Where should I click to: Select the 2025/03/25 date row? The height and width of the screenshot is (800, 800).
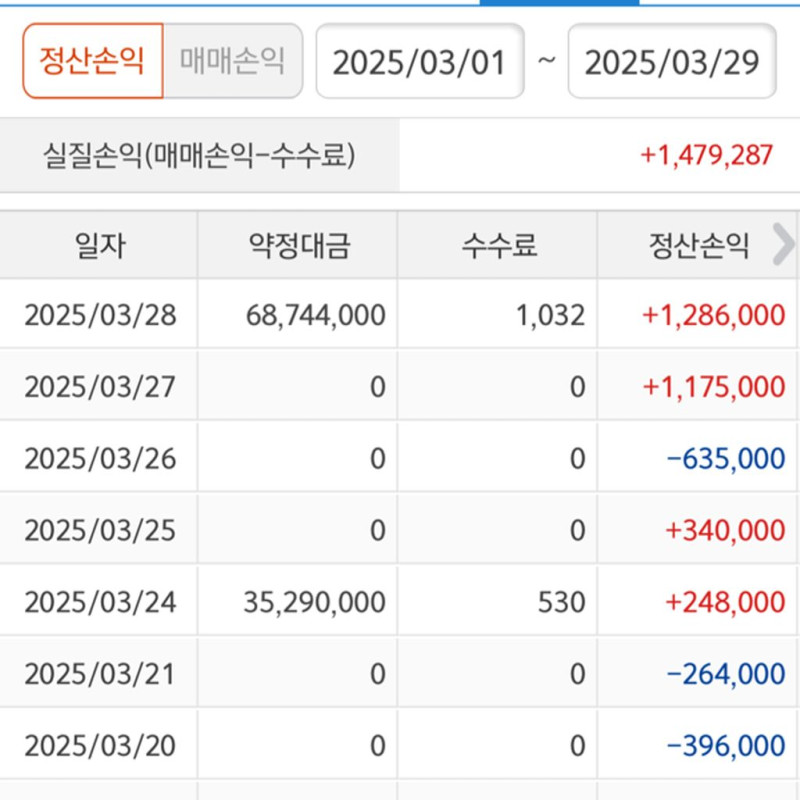pyautogui.click(x=100, y=530)
